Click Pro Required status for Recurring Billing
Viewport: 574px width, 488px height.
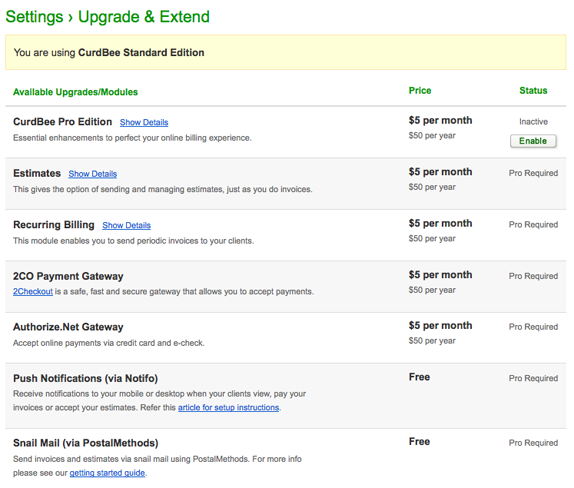(533, 225)
